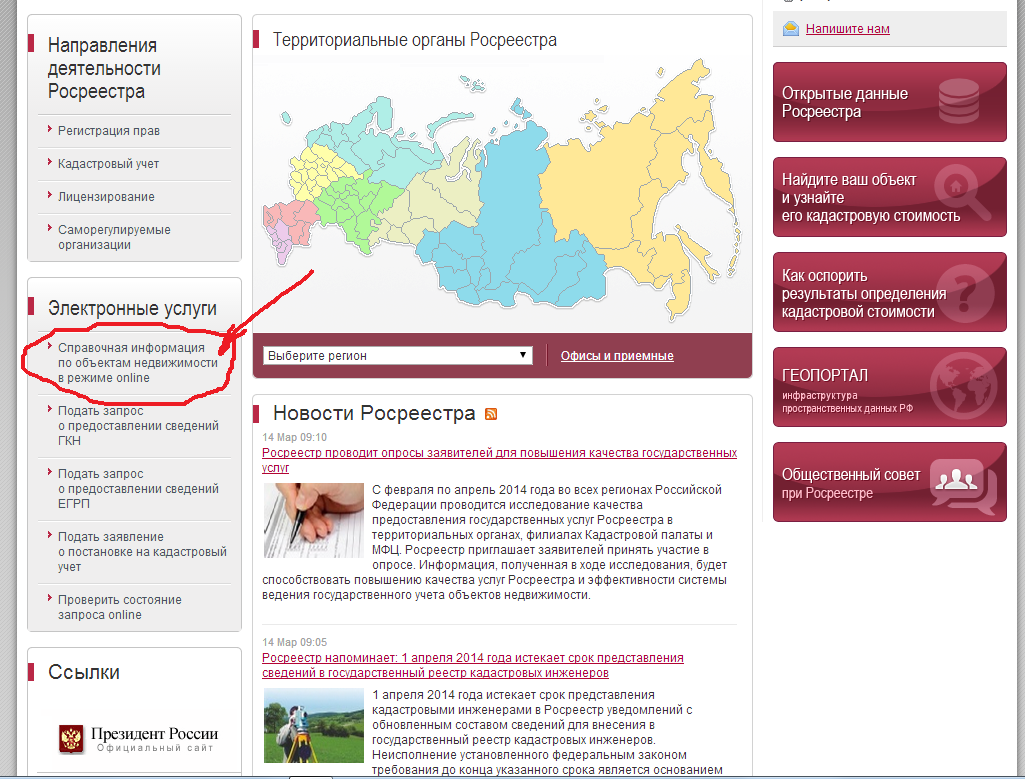
Task: Open the Выберите регион dropdown
Action: (x=398, y=356)
